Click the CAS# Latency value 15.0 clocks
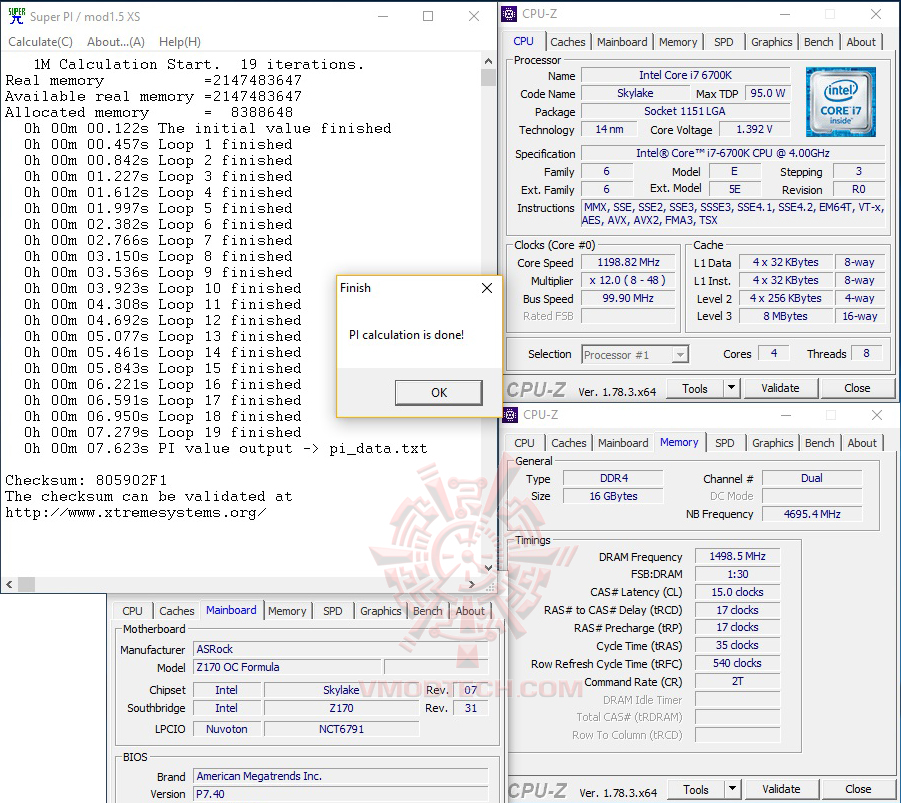 click(x=737, y=592)
